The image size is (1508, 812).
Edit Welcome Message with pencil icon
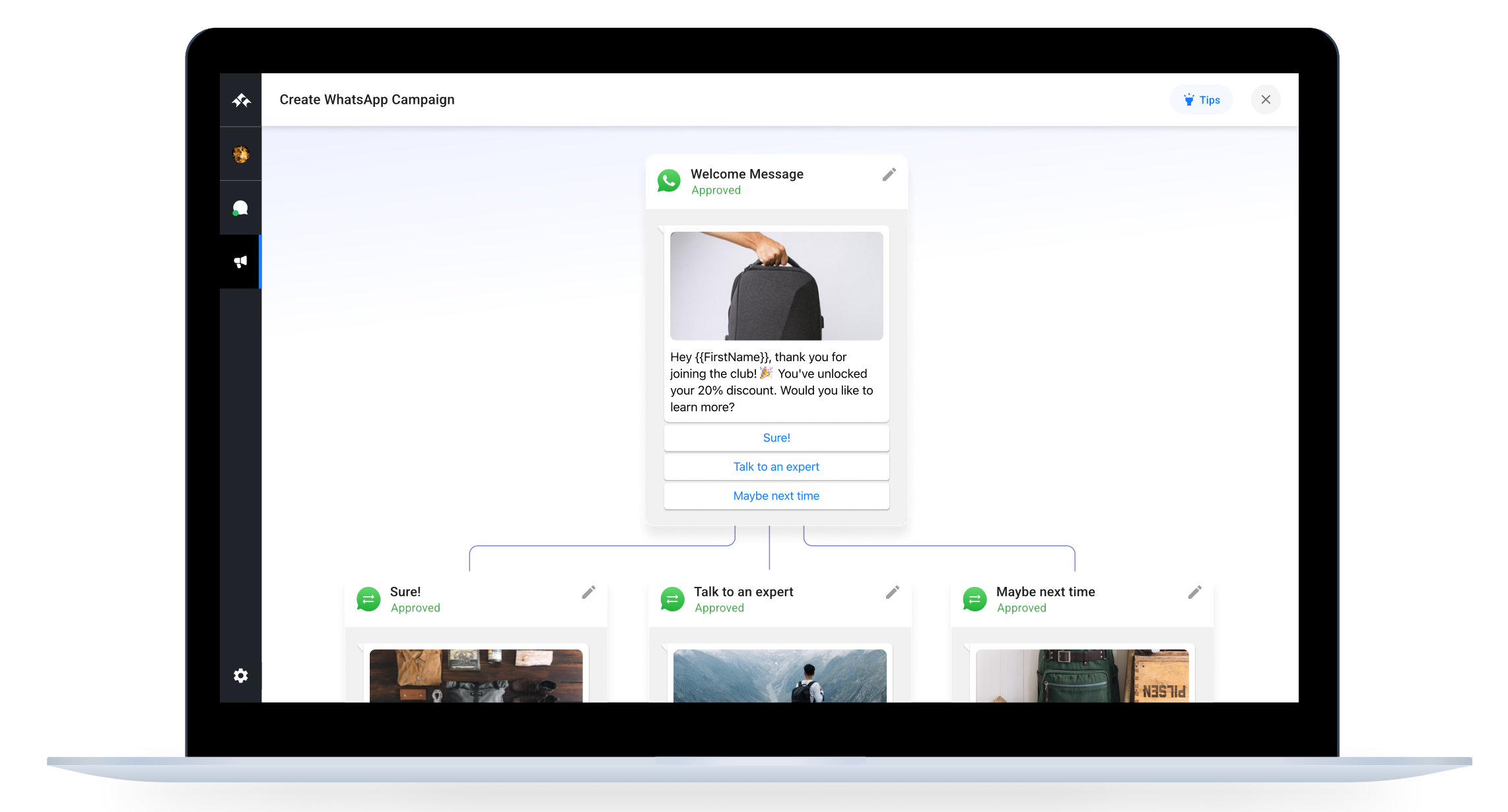(x=889, y=174)
